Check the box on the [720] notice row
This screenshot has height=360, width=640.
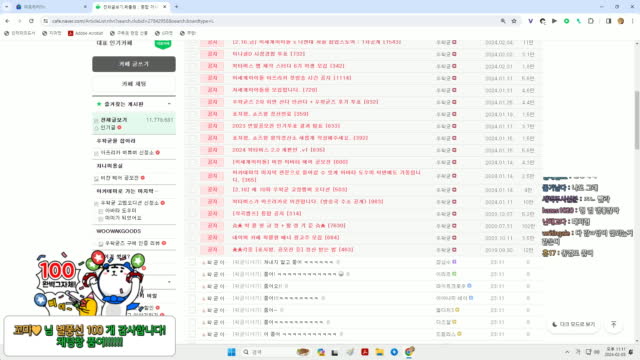point(192,90)
